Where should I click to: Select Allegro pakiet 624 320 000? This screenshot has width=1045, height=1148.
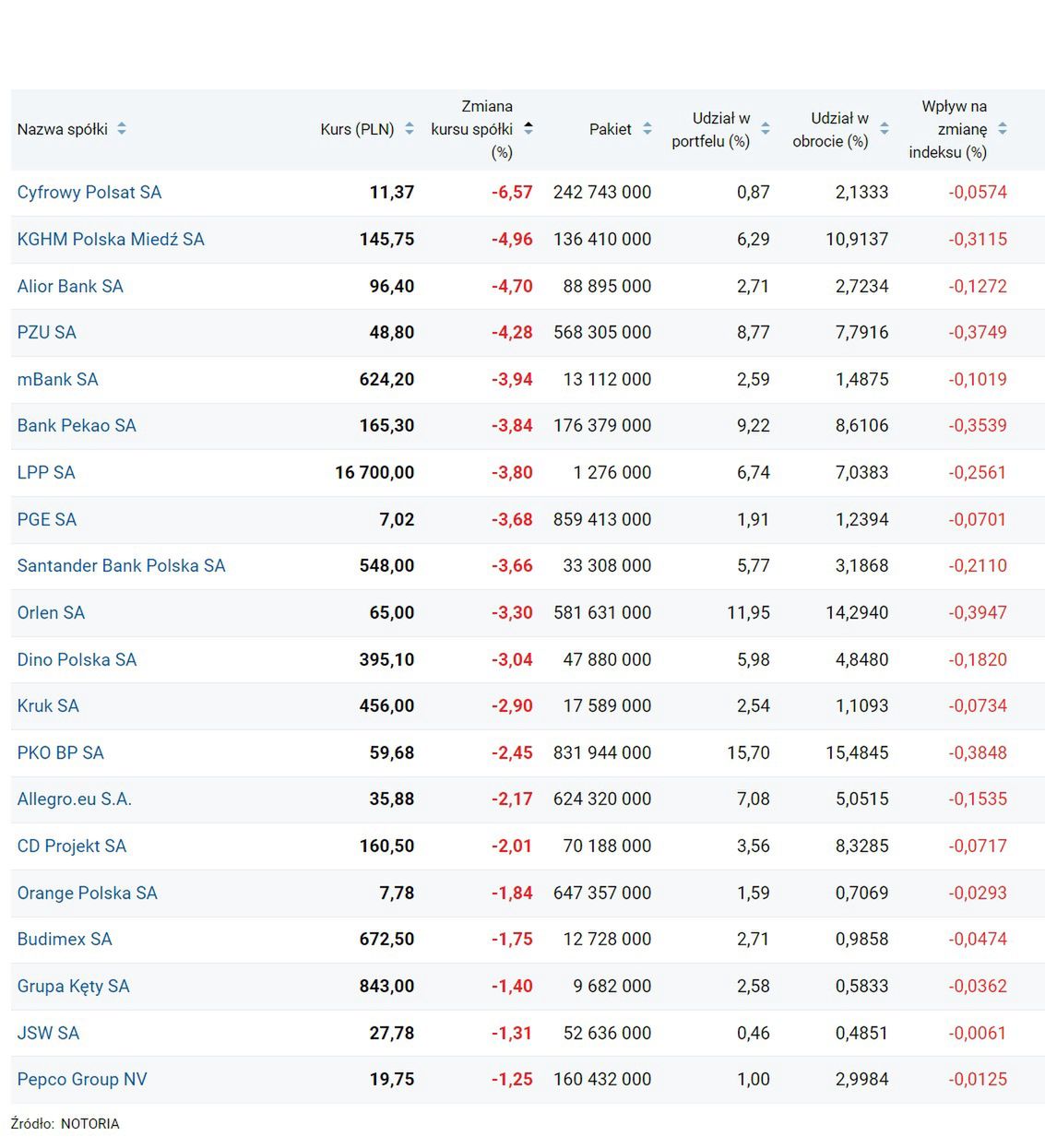[x=602, y=799]
